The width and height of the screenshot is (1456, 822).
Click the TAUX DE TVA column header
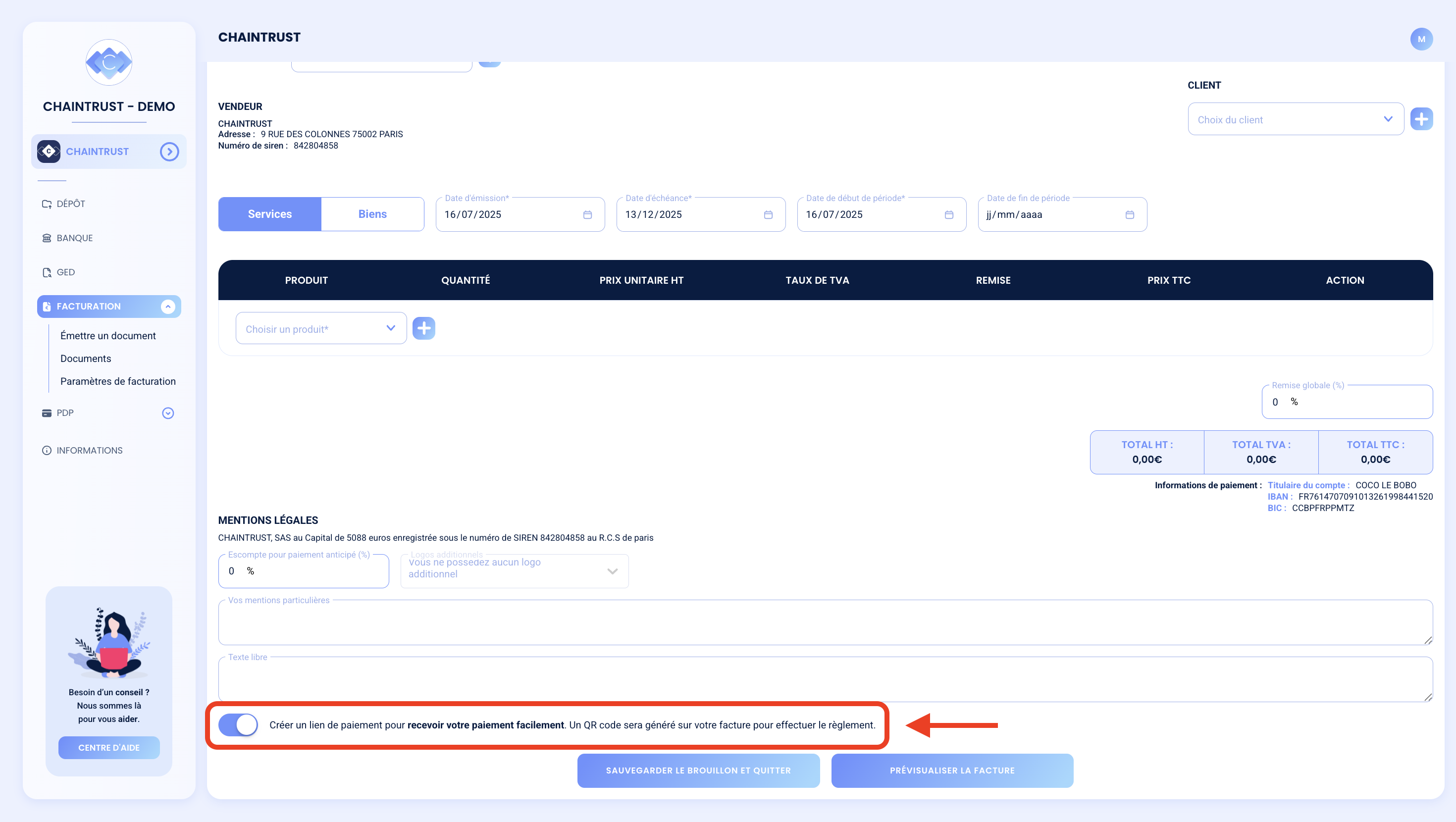(817, 280)
